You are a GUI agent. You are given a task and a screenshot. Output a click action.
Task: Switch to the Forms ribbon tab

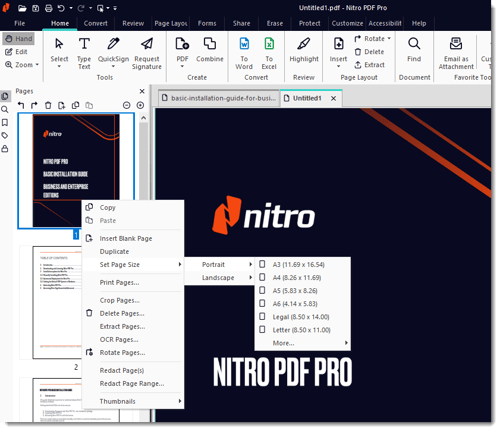coord(207,23)
